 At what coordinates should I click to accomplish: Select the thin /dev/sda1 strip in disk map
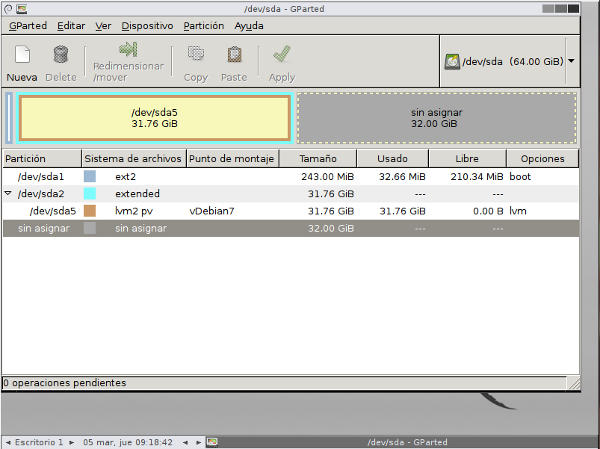coord(10,118)
